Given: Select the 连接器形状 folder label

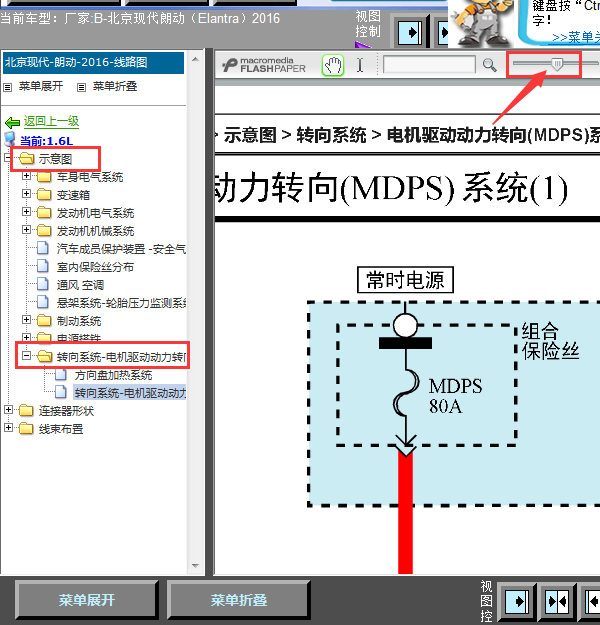Looking at the screenshot, I should 66,411.
